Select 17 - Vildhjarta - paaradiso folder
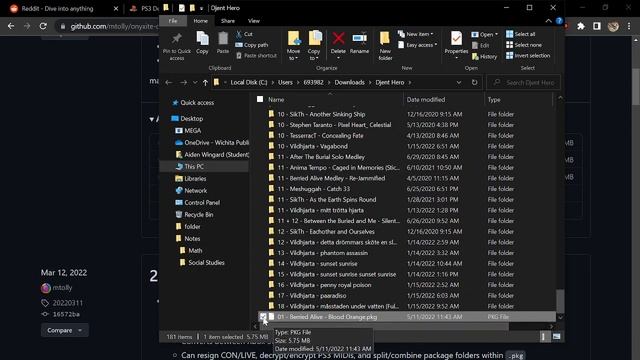 [x=312, y=296]
